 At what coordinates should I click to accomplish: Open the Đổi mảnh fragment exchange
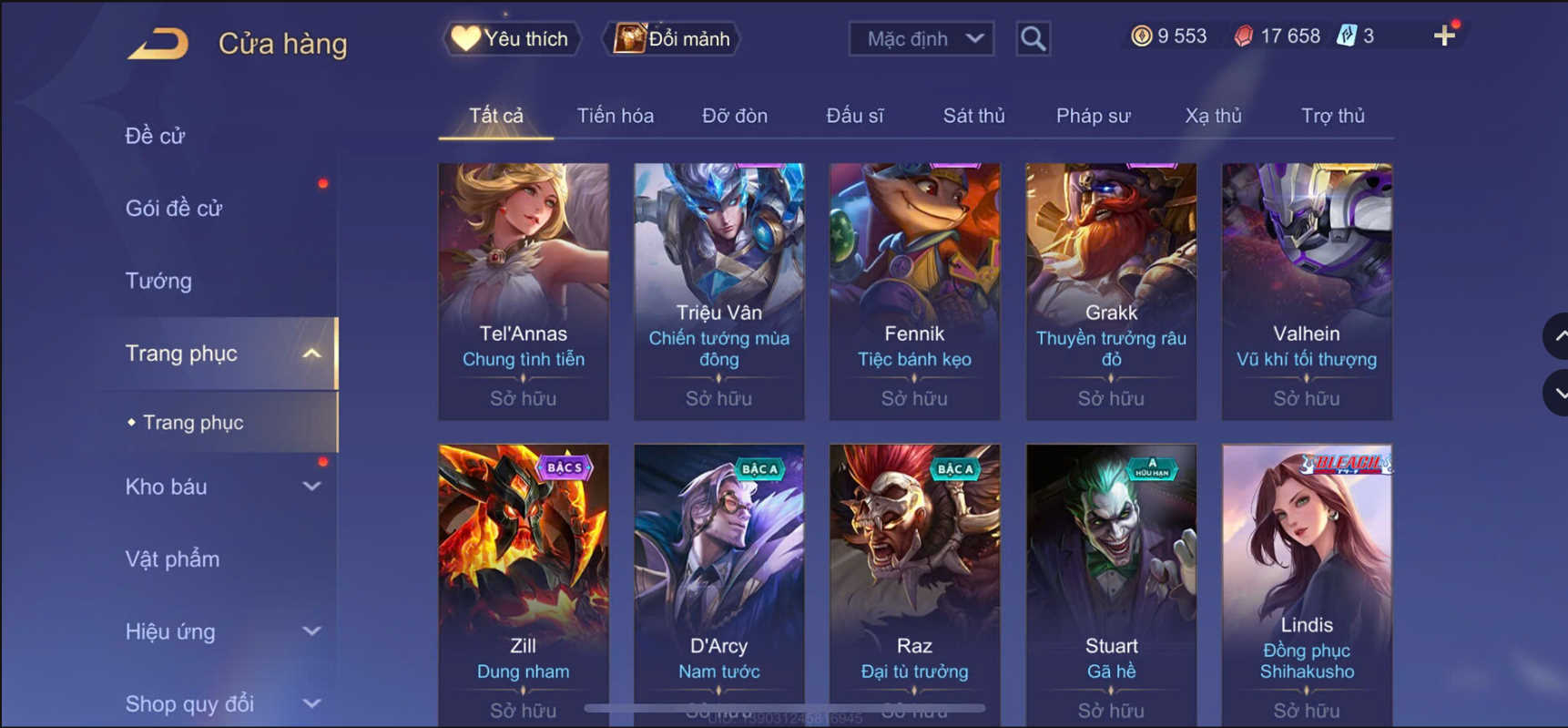672,38
